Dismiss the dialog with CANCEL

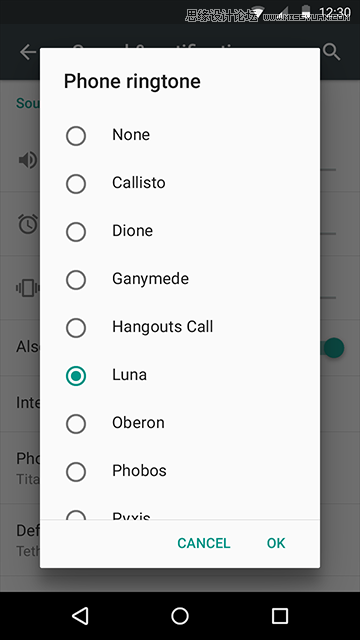point(204,543)
